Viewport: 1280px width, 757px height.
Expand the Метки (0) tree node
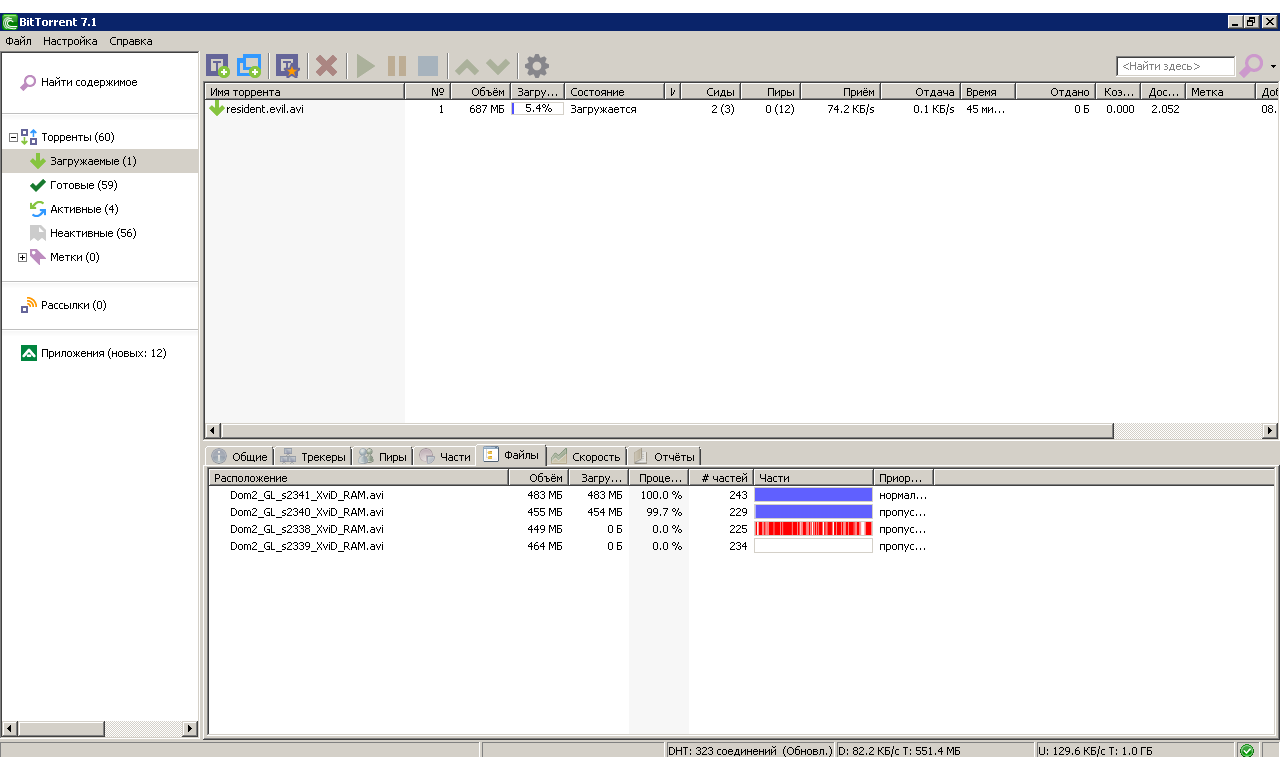click(x=22, y=257)
